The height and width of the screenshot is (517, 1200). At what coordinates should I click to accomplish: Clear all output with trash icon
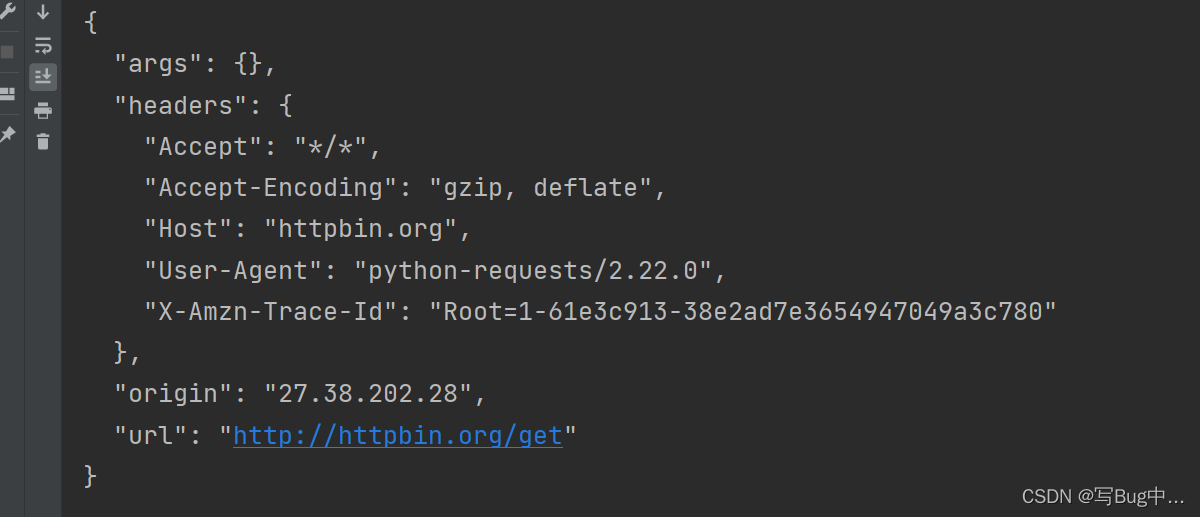click(x=43, y=141)
